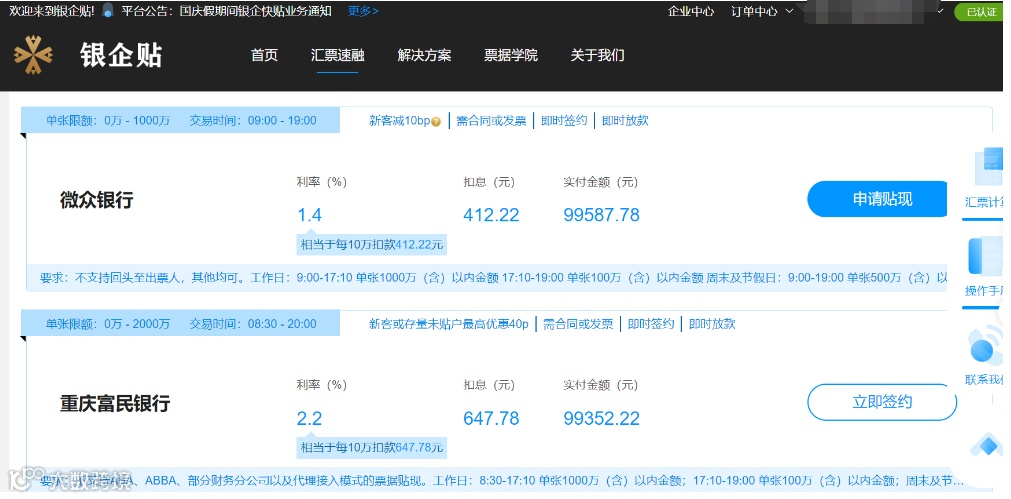
Task: Click the 1.4 interest rate value
Action: click(309, 215)
